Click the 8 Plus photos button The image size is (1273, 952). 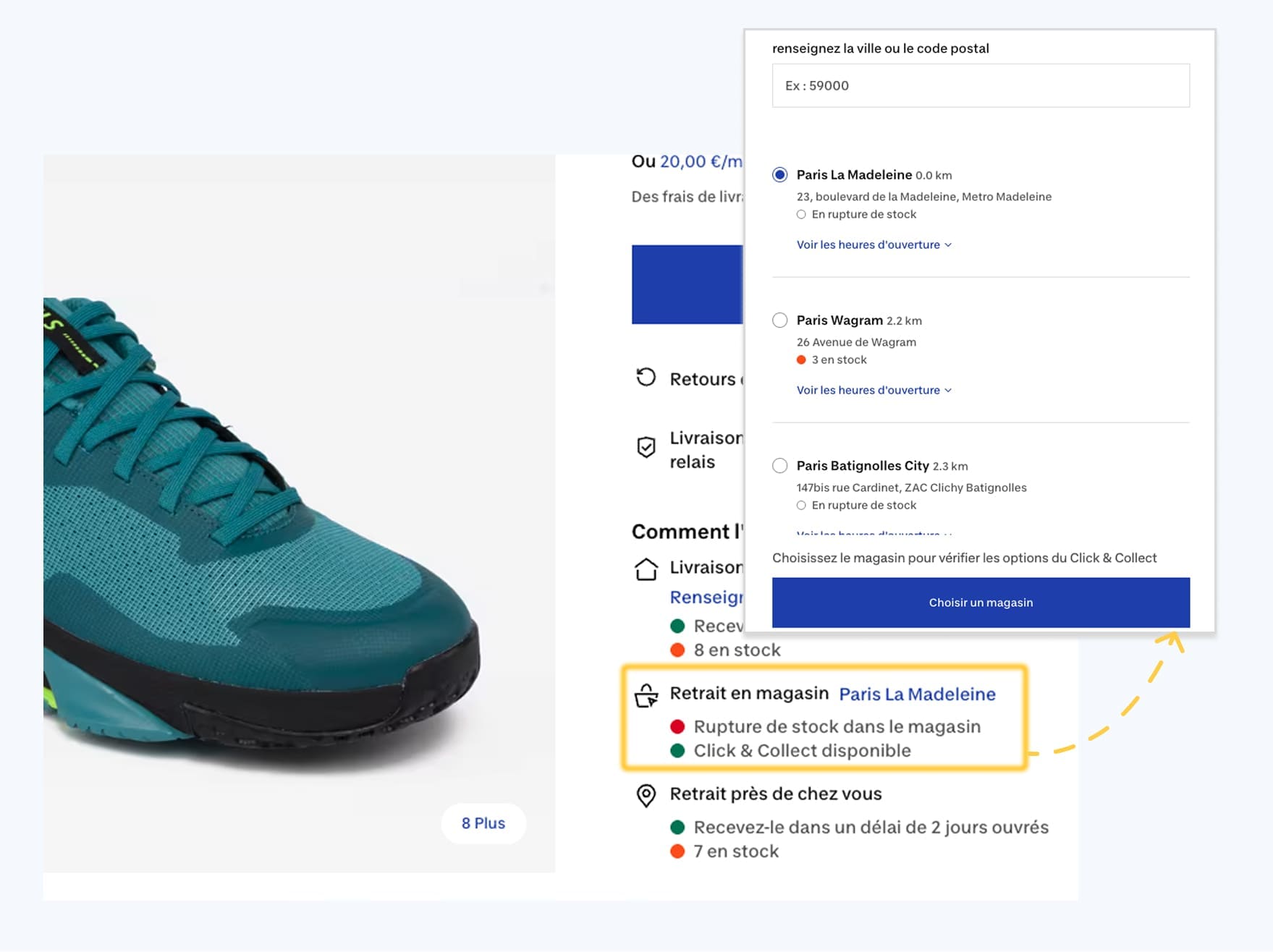483,823
